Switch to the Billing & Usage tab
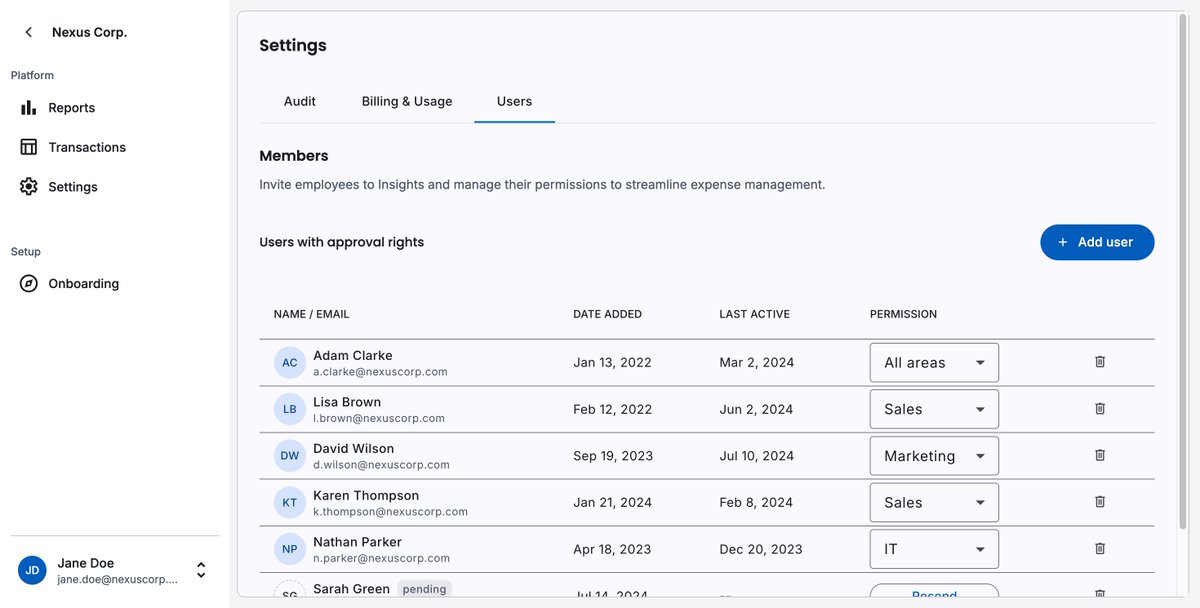 [x=407, y=101]
